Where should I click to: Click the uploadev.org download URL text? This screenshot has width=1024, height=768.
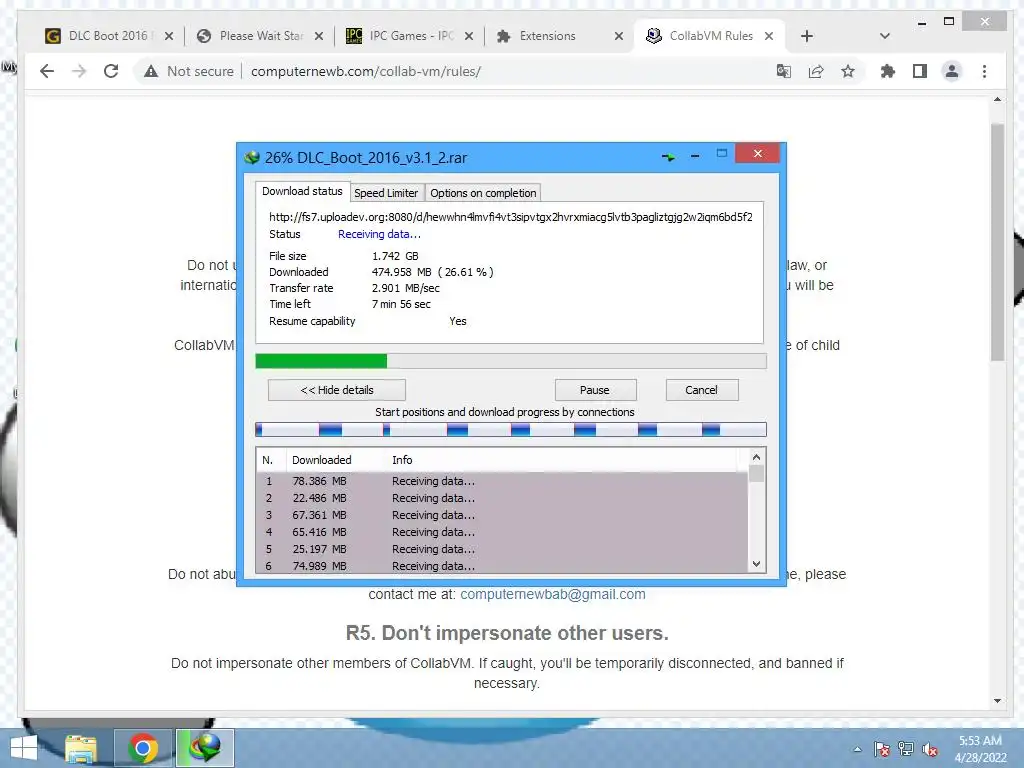511,217
